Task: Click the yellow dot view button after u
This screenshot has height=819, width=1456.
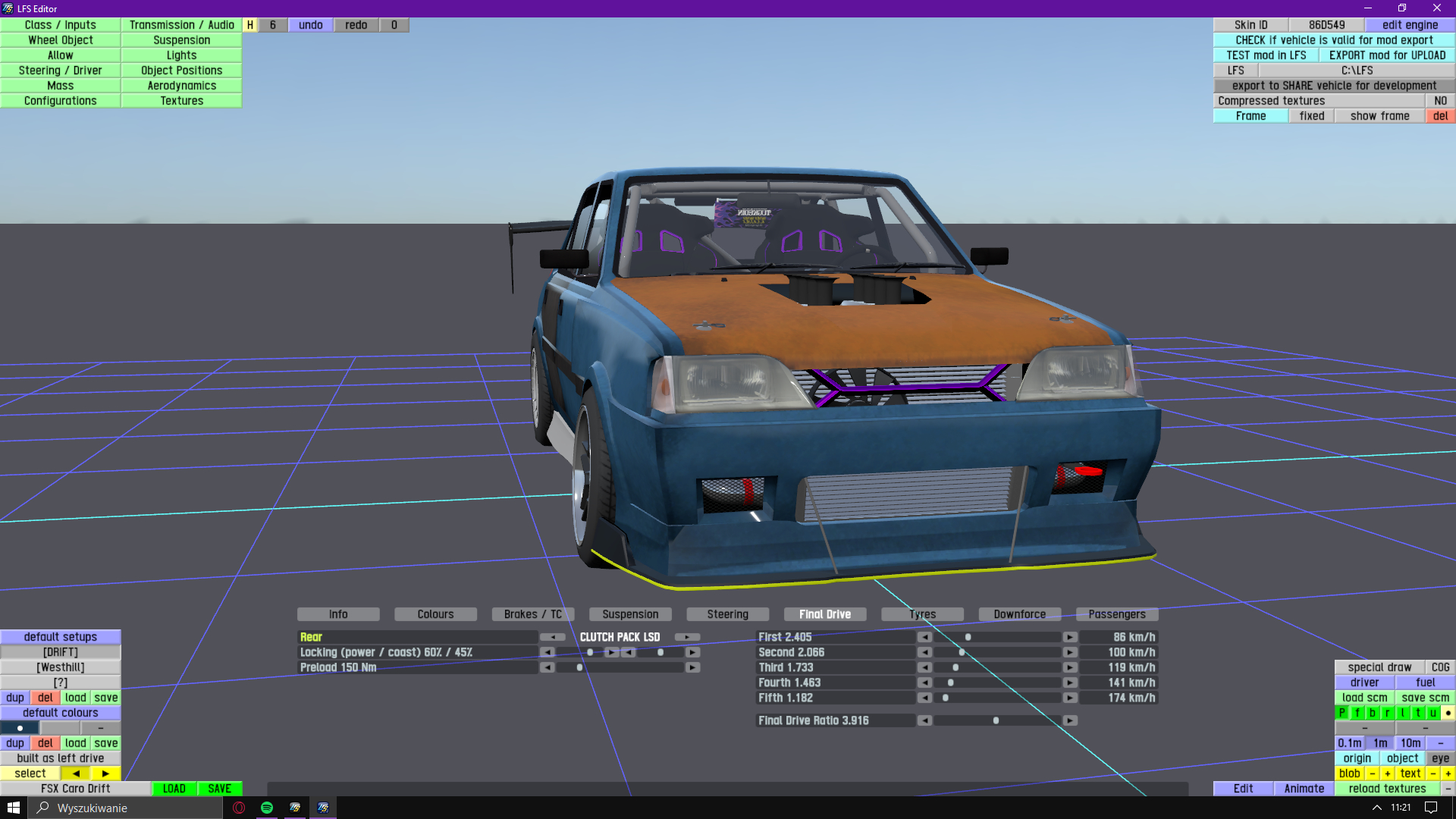Action: click(1448, 713)
